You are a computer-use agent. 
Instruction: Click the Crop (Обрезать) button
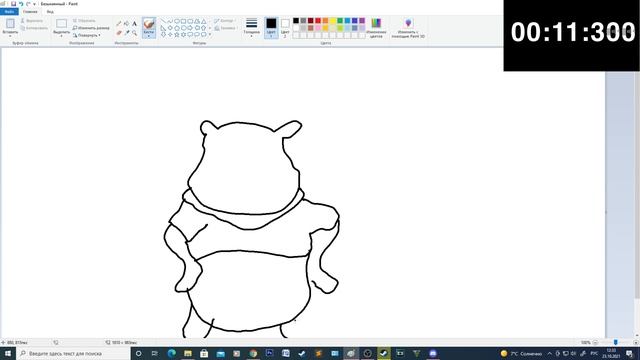coord(84,21)
